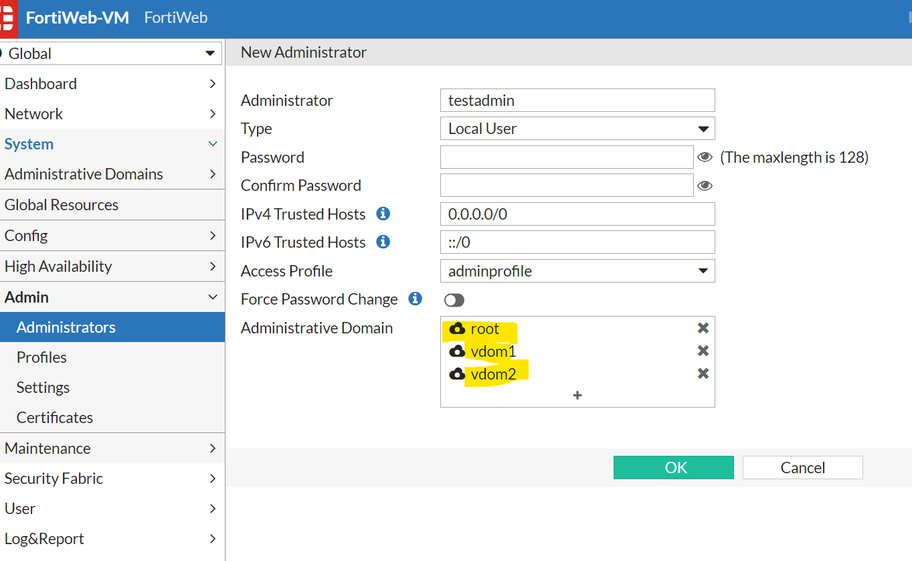Viewport: 912px width, 561px height.
Task: Cancel creating the new administrator
Action: [802, 467]
